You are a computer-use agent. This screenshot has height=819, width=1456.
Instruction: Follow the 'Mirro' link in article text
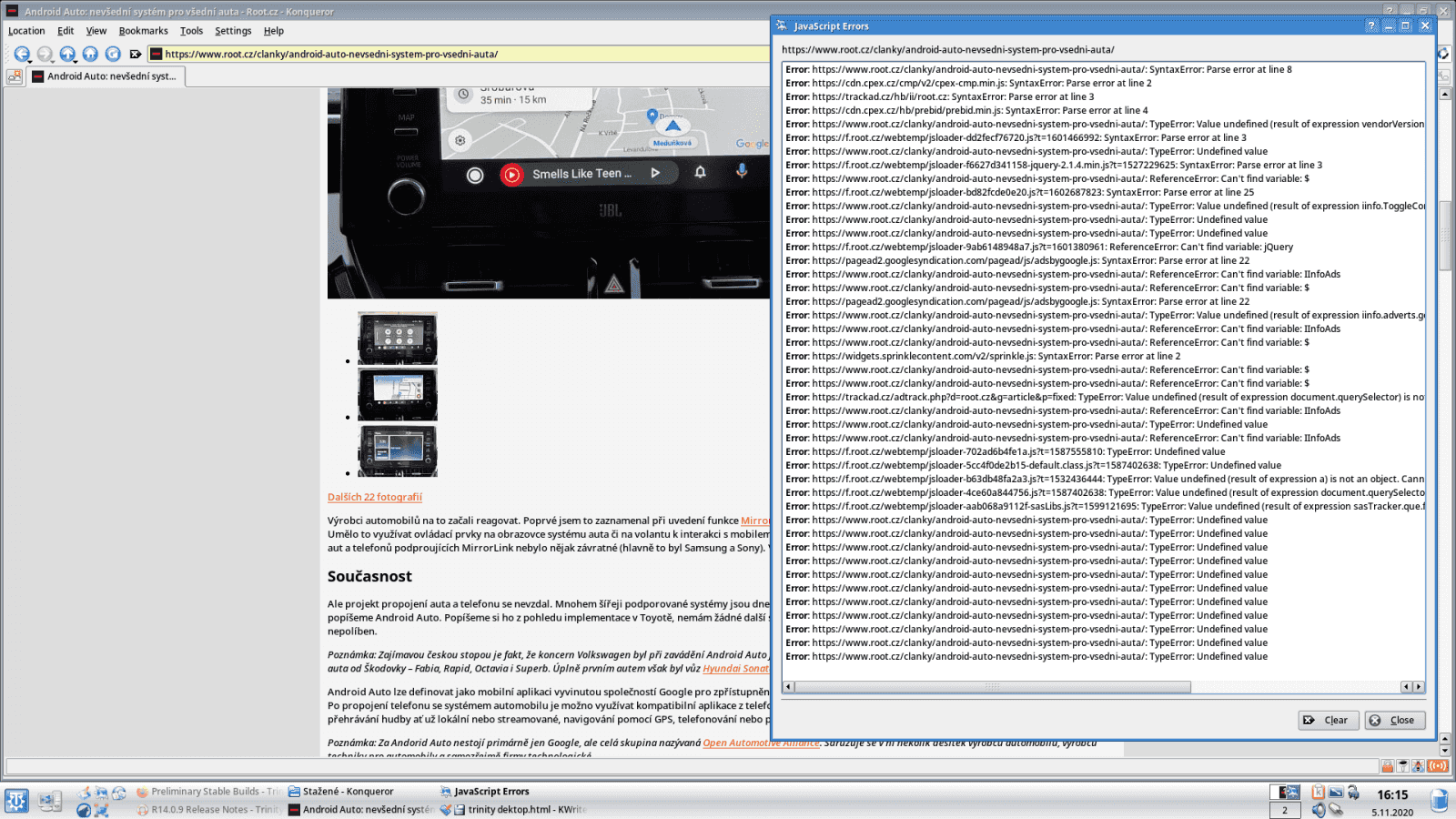[754, 521]
